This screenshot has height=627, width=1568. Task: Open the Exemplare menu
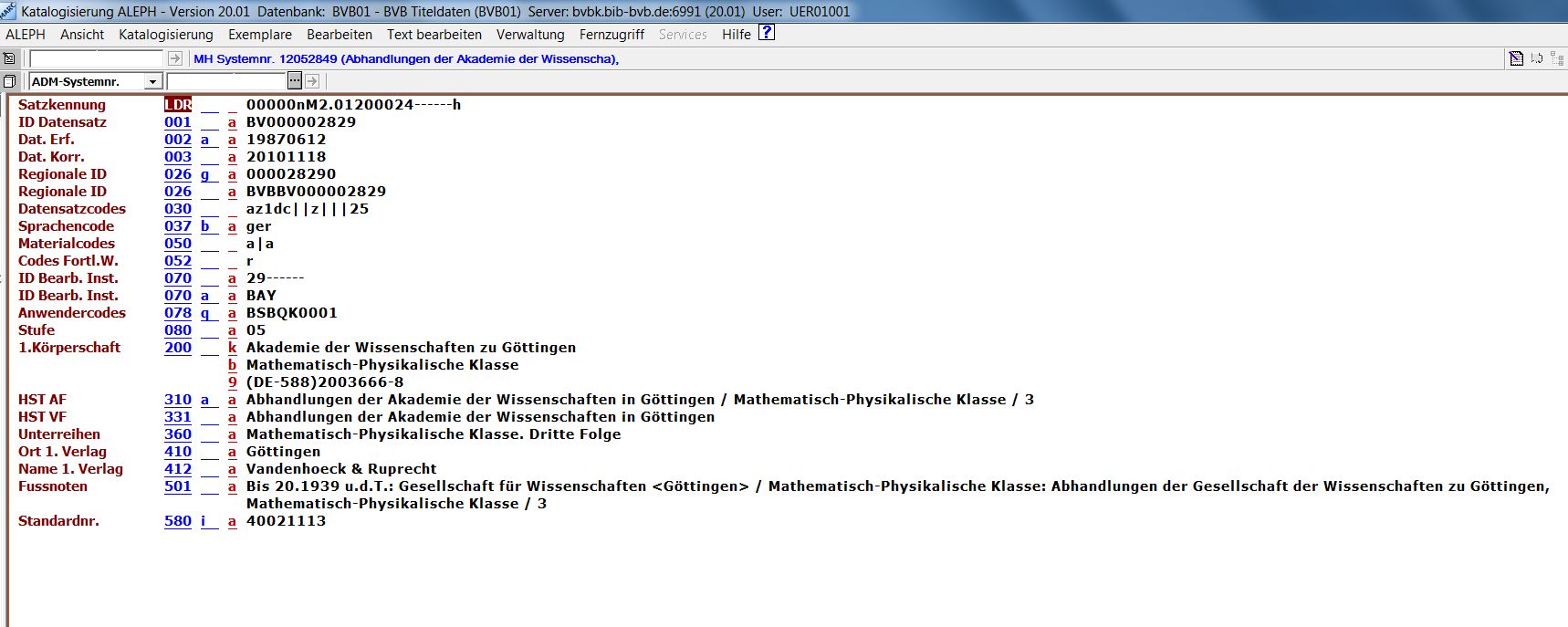[259, 35]
